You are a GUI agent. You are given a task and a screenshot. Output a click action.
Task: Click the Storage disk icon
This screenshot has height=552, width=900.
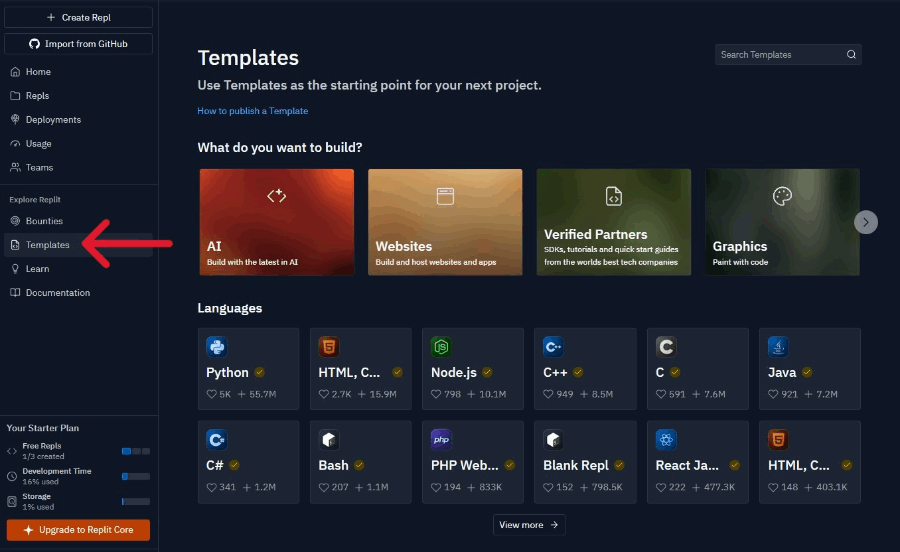click(11, 502)
